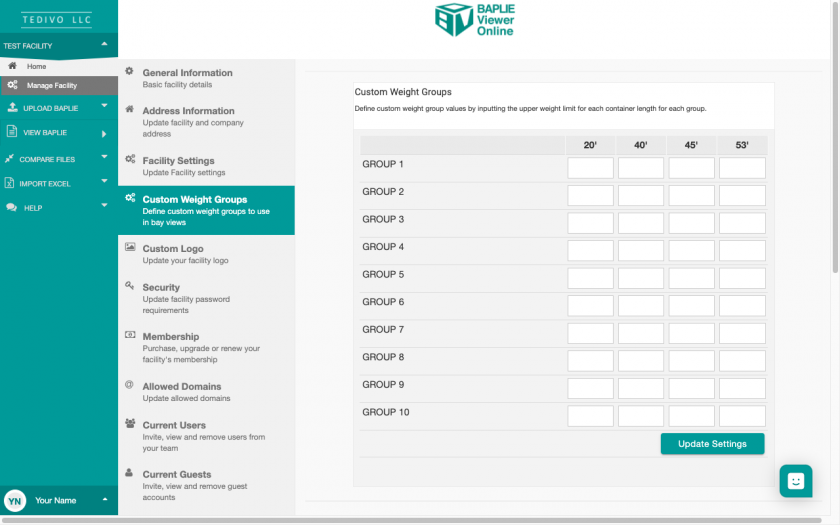The image size is (840, 525).
Task: Click the Custom Logo image icon
Action: 130,247
